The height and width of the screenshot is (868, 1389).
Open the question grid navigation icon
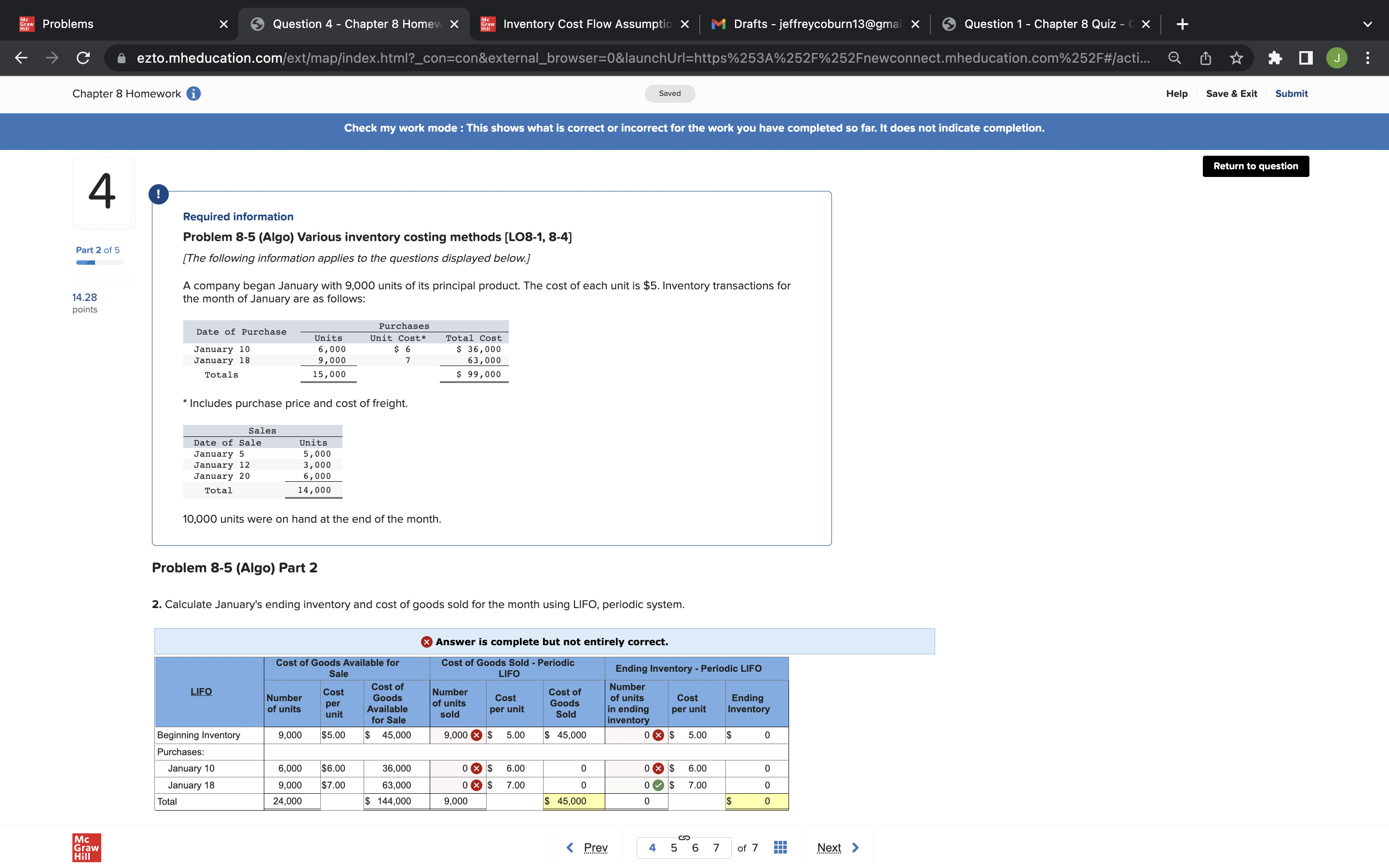point(780,847)
